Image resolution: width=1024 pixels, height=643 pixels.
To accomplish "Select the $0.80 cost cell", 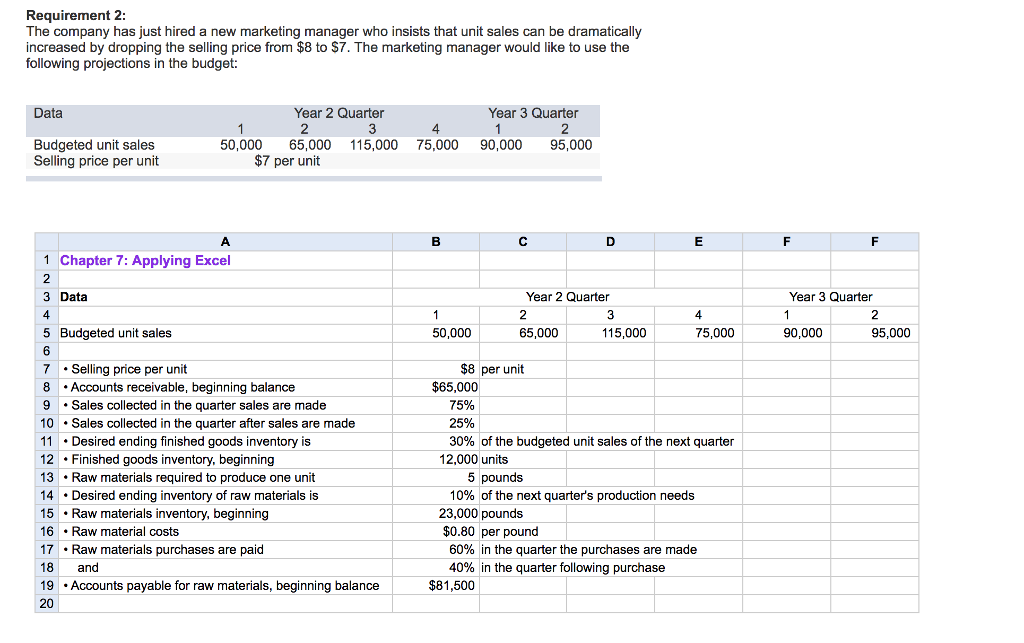I will [x=436, y=532].
